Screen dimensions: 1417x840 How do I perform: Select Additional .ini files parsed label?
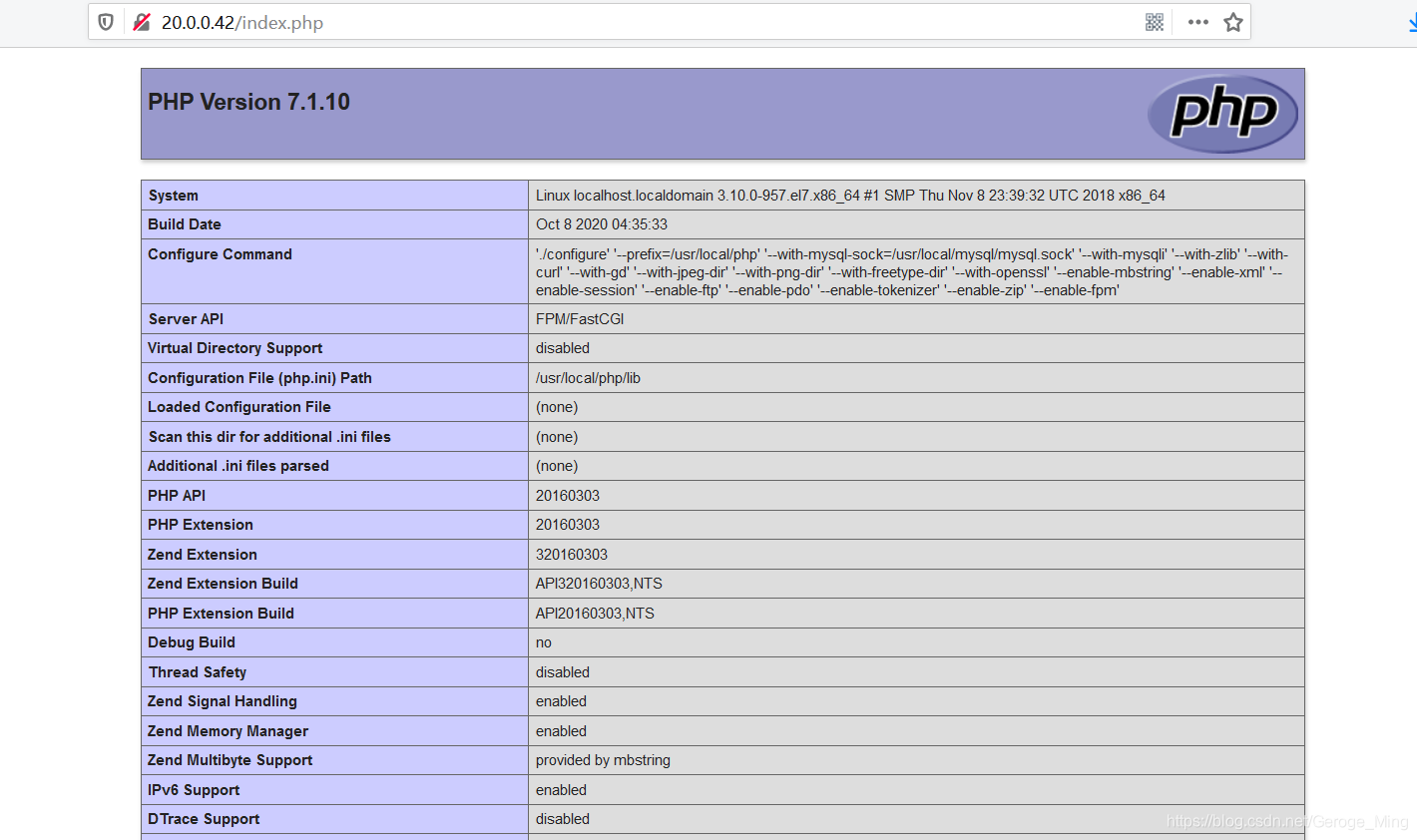tap(238, 466)
